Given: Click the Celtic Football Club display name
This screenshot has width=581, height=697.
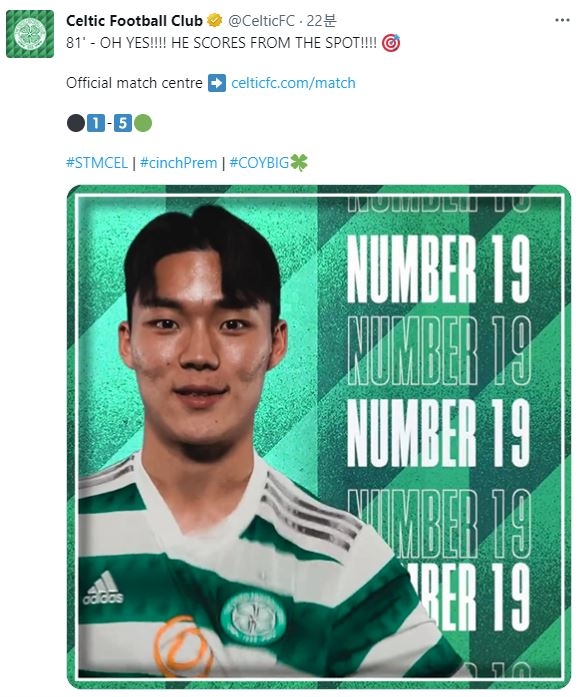Looking at the screenshot, I should point(134,20).
